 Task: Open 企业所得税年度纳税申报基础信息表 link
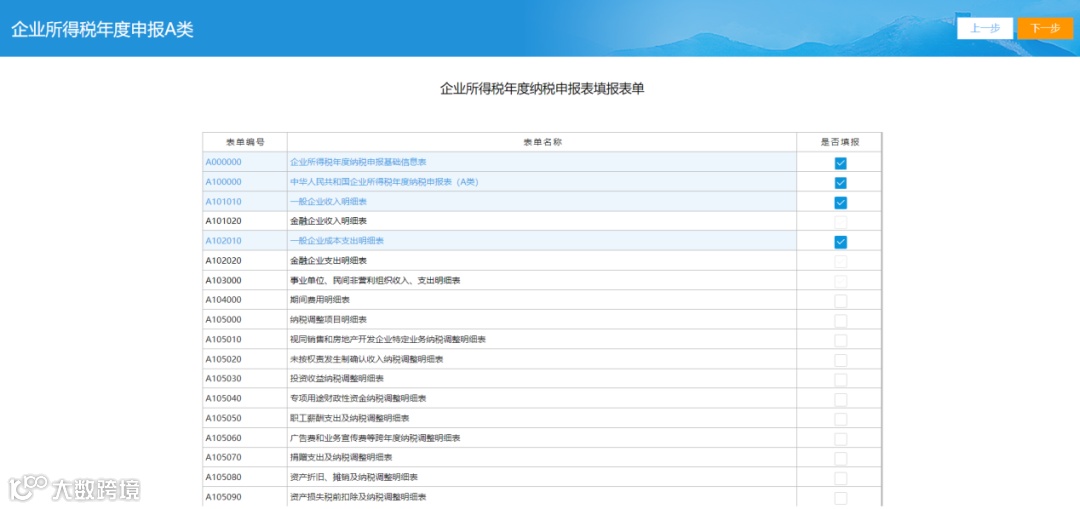pyautogui.click(x=358, y=162)
